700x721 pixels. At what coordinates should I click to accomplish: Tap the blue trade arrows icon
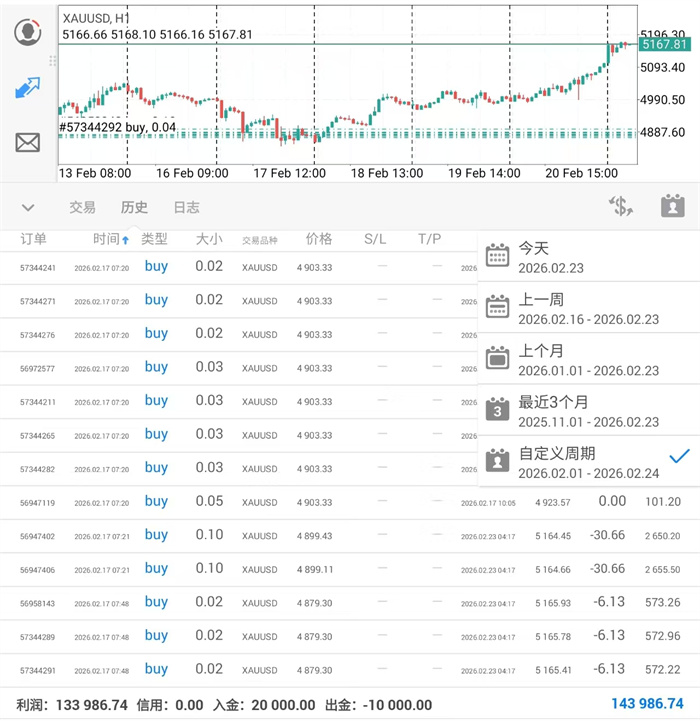[28, 88]
